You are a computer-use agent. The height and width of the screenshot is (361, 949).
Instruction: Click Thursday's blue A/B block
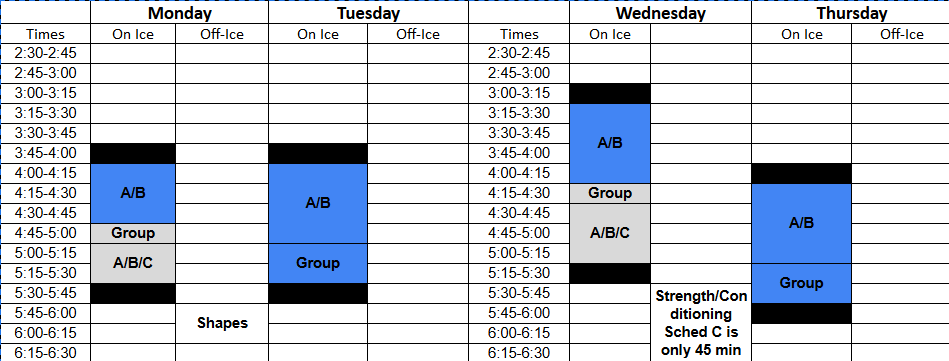tap(801, 223)
